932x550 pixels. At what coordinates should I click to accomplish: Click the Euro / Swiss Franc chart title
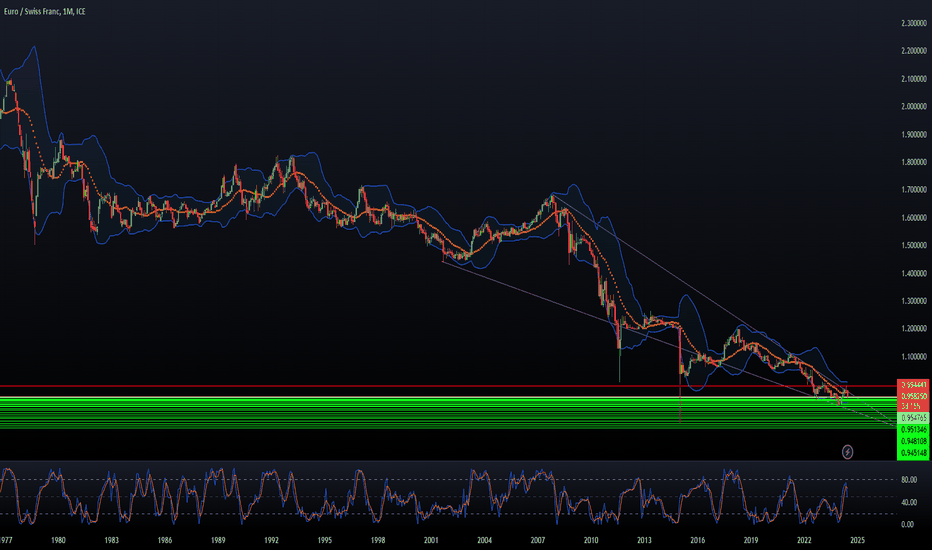tap(45, 11)
